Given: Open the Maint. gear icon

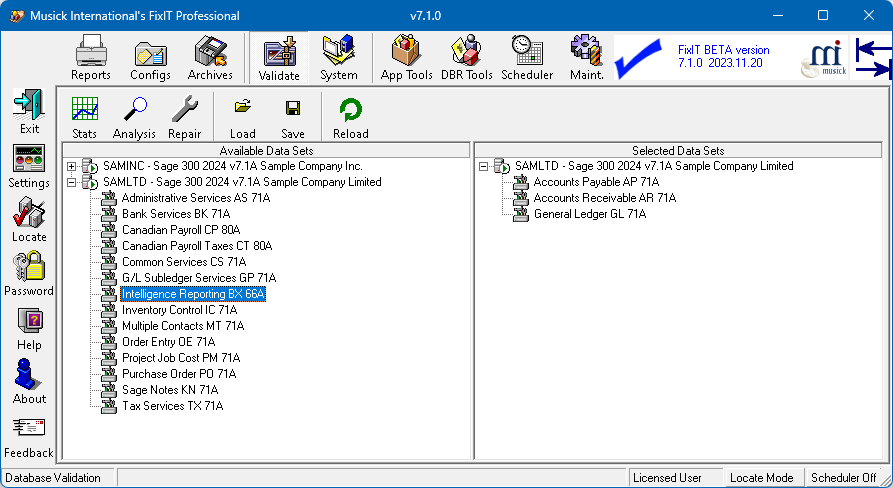Looking at the screenshot, I should click(x=587, y=58).
